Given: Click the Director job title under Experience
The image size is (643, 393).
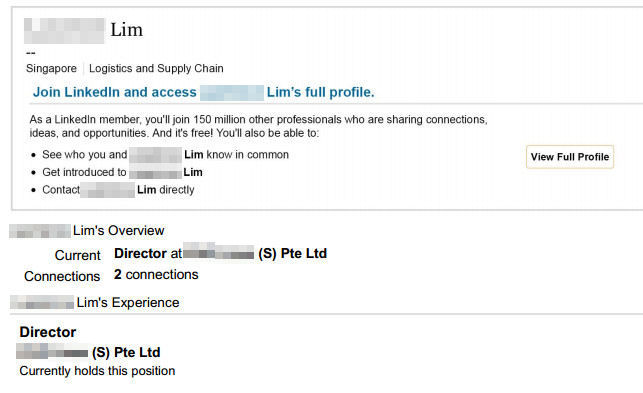Looking at the screenshot, I should [x=48, y=332].
